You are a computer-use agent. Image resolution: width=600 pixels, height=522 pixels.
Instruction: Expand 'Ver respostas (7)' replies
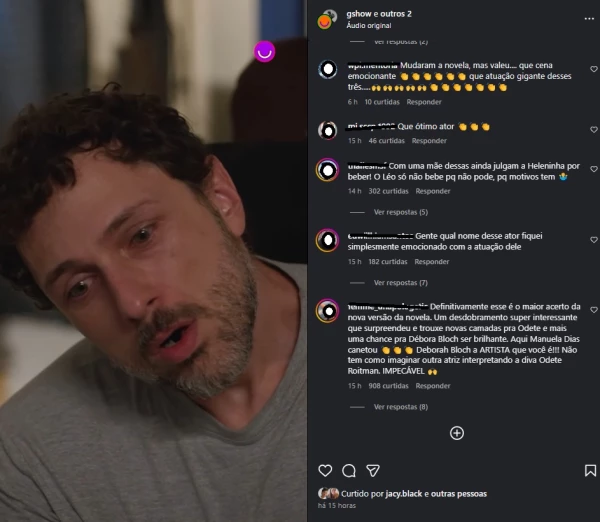coord(401,283)
